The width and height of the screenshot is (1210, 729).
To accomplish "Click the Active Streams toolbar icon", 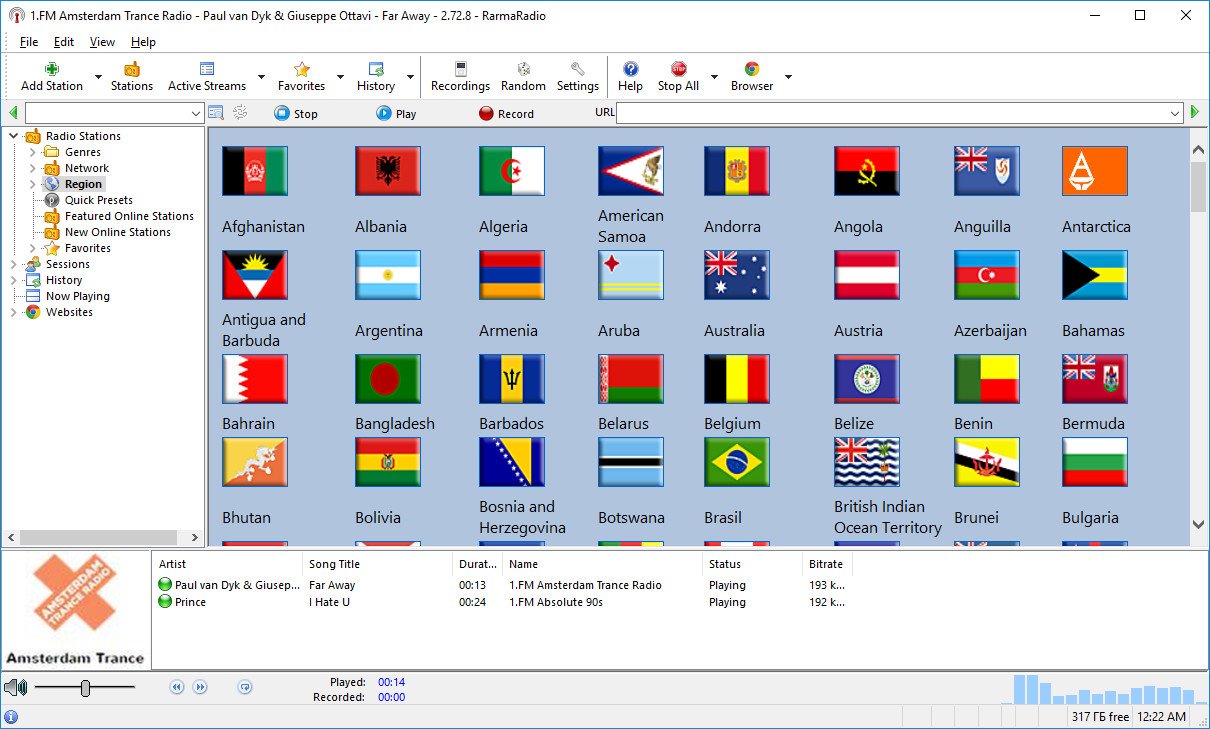I will click(x=207, y=70).
